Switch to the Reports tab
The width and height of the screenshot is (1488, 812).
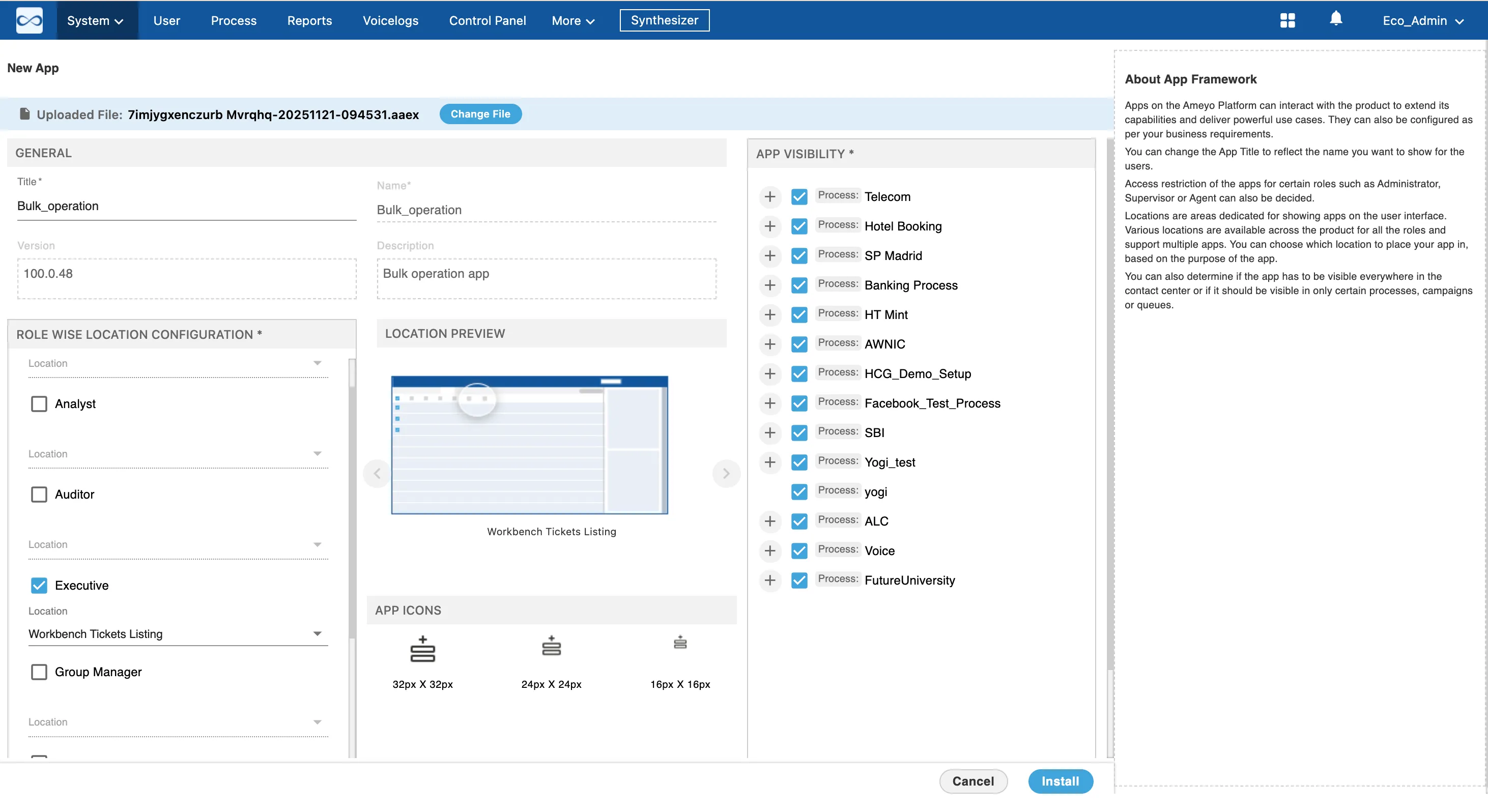(309, 20)
